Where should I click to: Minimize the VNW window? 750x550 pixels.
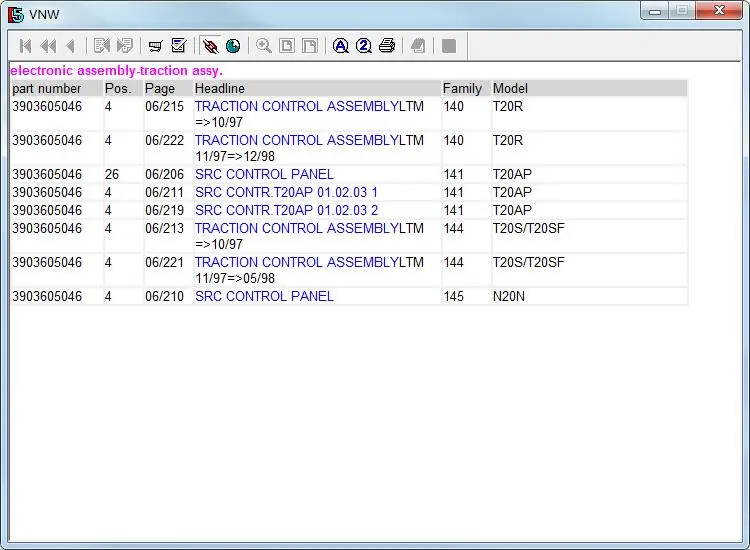(x=655, y=11)
